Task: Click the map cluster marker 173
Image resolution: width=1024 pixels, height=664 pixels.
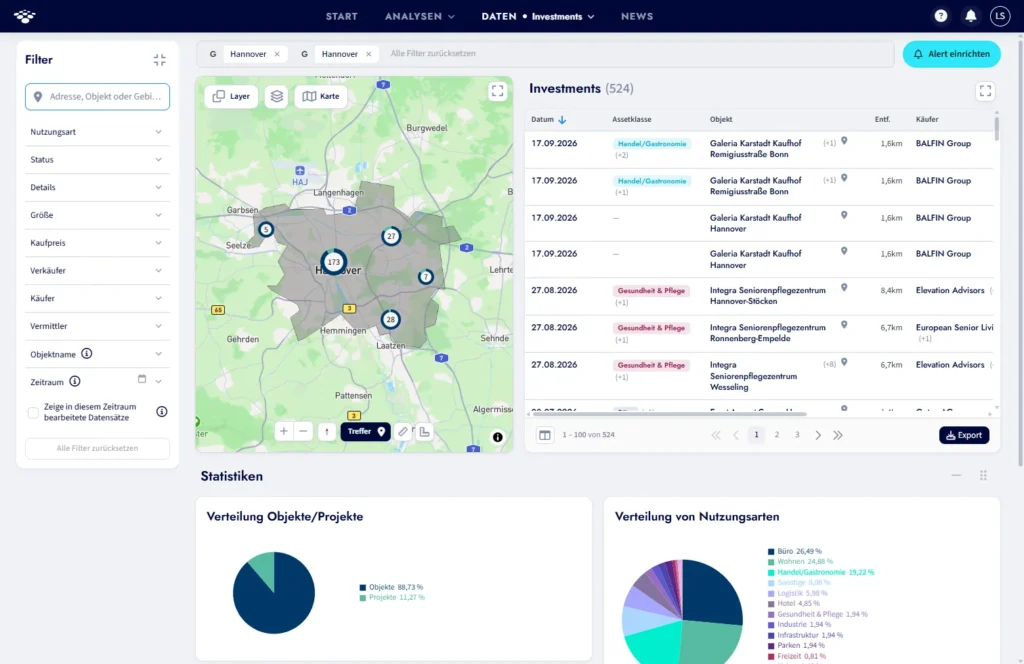Action: coord(334,262)
